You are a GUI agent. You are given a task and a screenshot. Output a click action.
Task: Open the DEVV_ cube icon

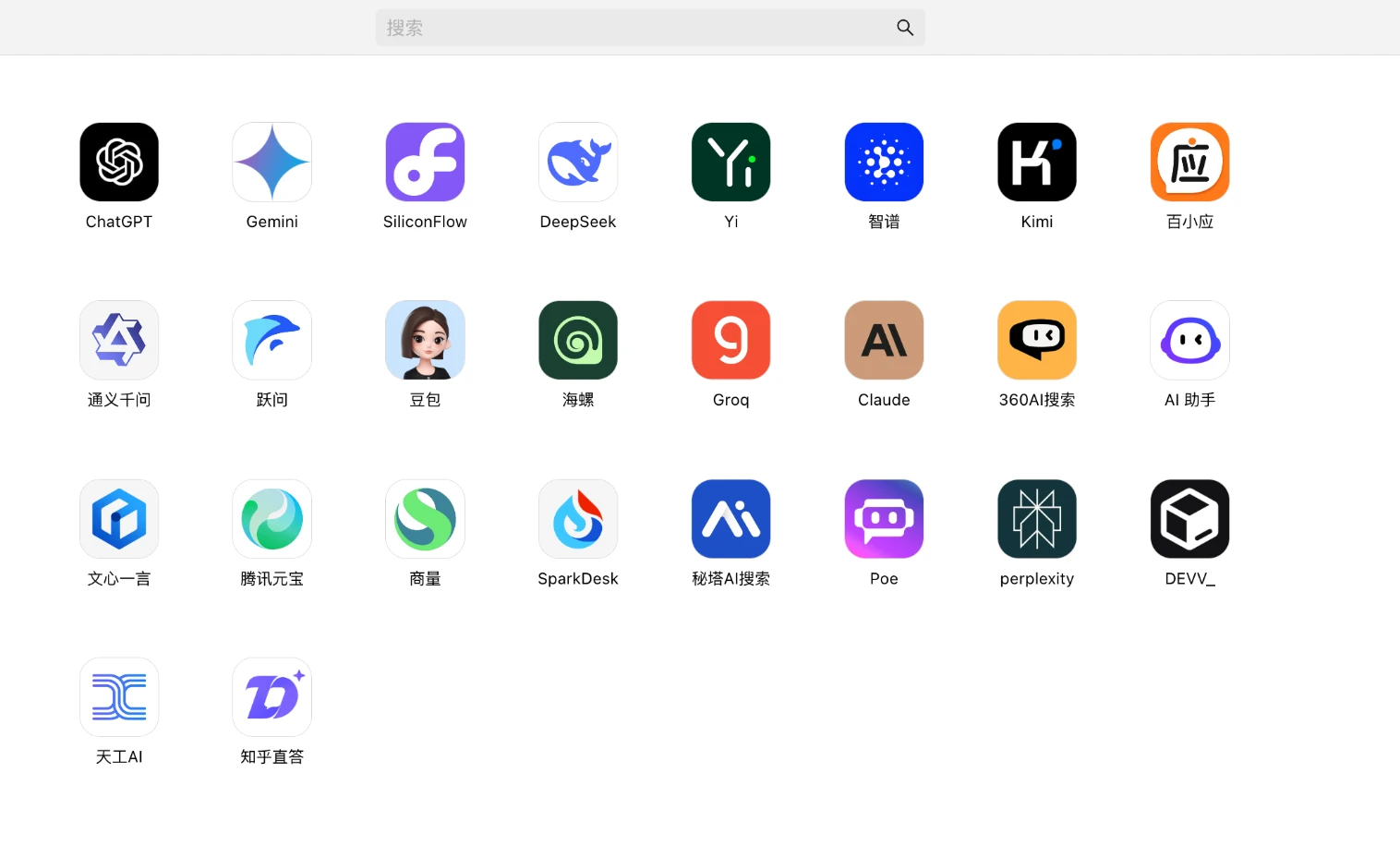pos(1189,519)
